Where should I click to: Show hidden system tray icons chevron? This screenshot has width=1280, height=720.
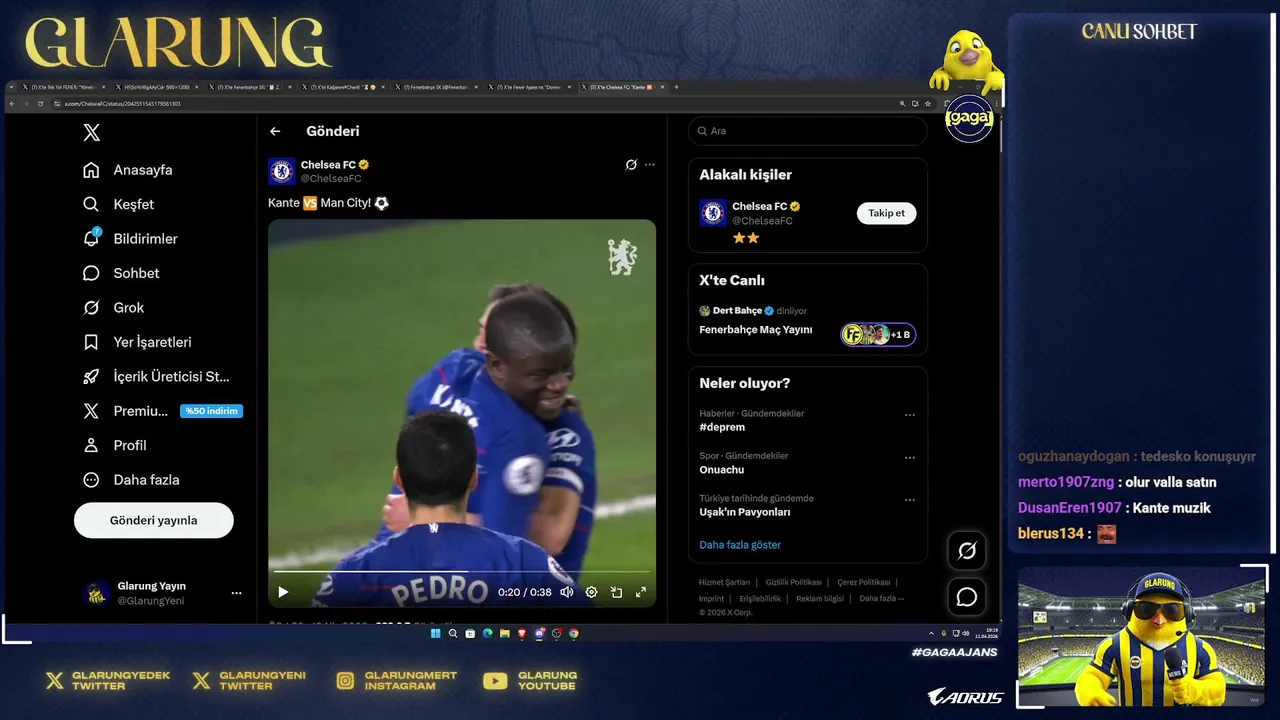pos(931,633)
